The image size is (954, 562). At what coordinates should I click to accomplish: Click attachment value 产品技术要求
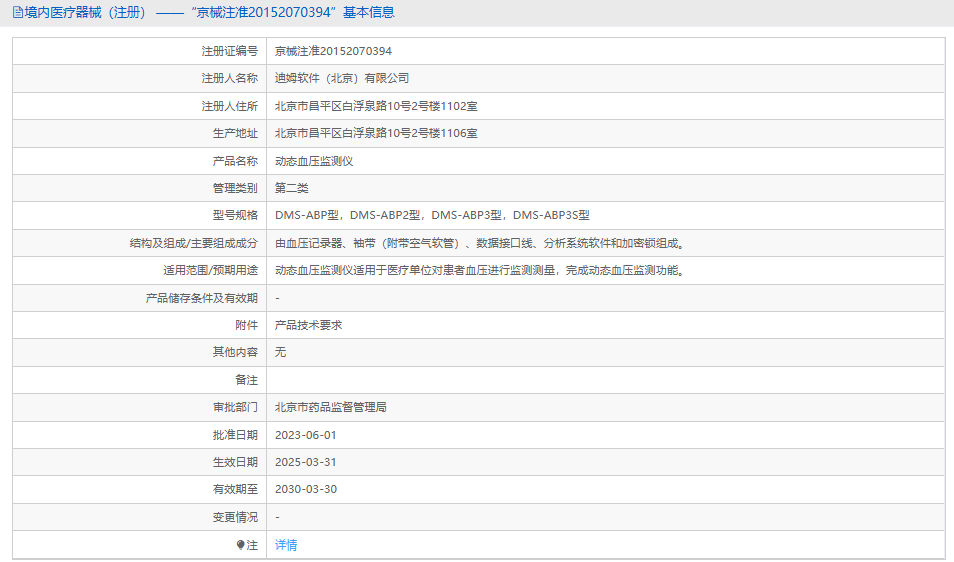(x=308, y=325)
